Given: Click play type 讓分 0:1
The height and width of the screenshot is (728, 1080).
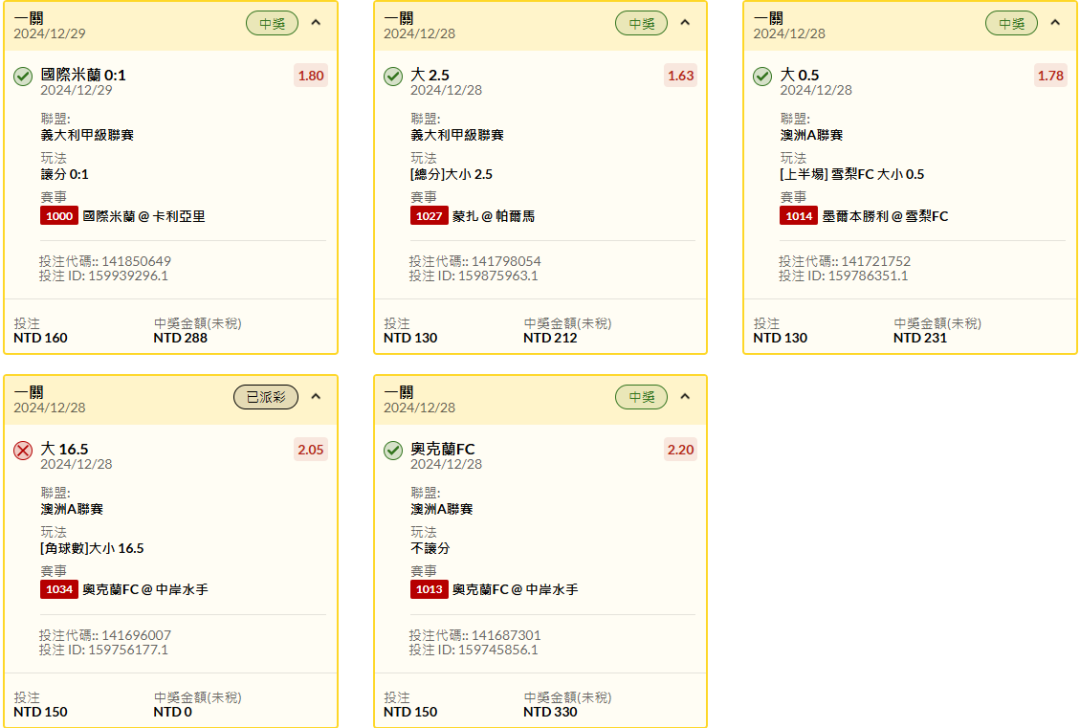Looking at the screenshot, I should 65,174.
